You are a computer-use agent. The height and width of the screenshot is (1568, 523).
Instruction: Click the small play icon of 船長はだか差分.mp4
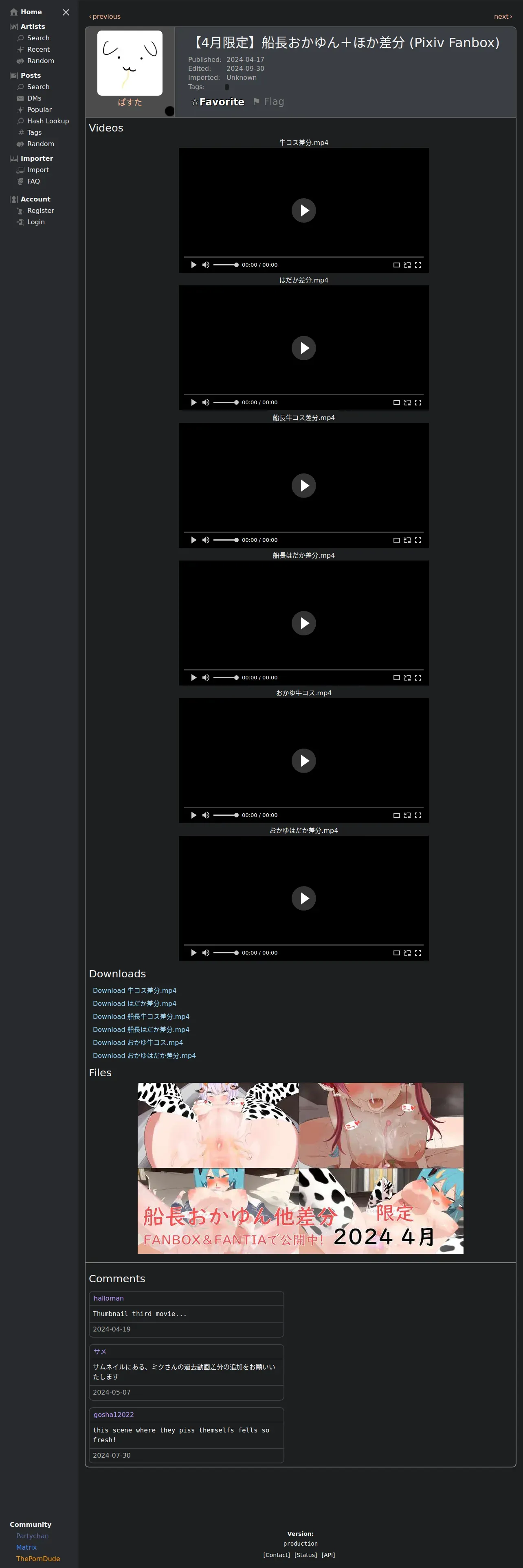193,677
